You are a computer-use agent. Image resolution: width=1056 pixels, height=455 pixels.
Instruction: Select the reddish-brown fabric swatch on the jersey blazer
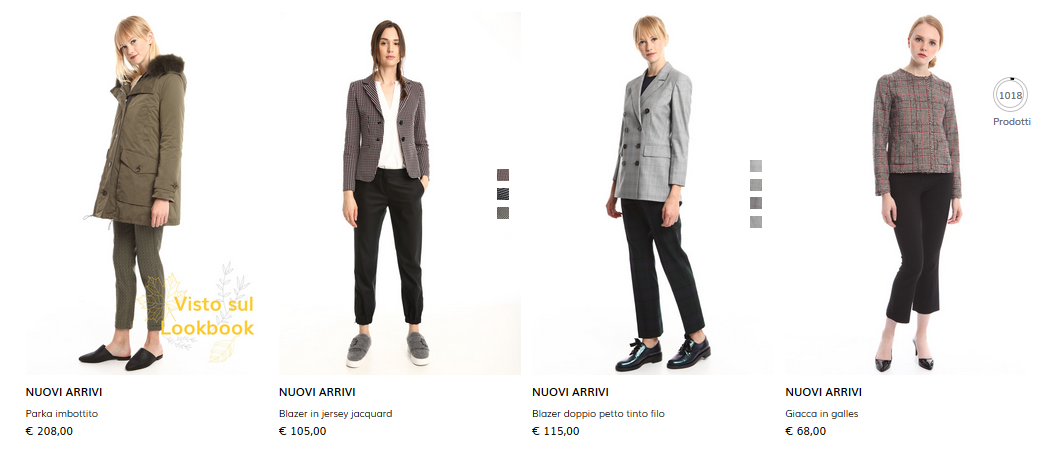(x=502, y=175)
